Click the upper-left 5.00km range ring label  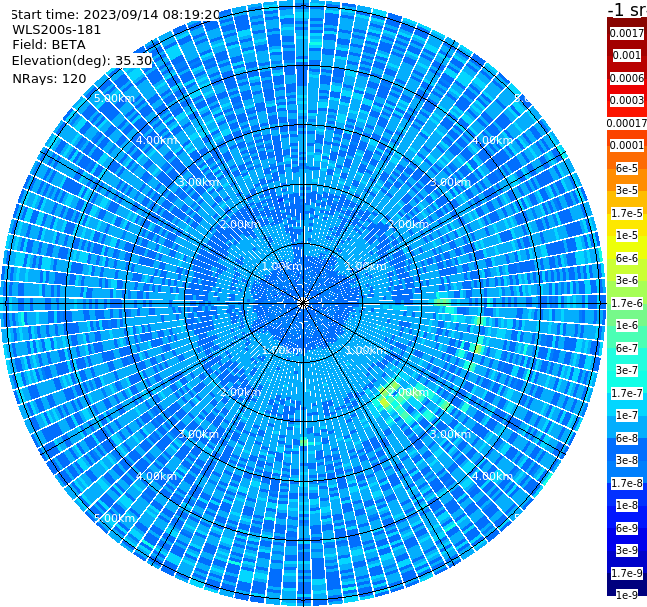114,98
